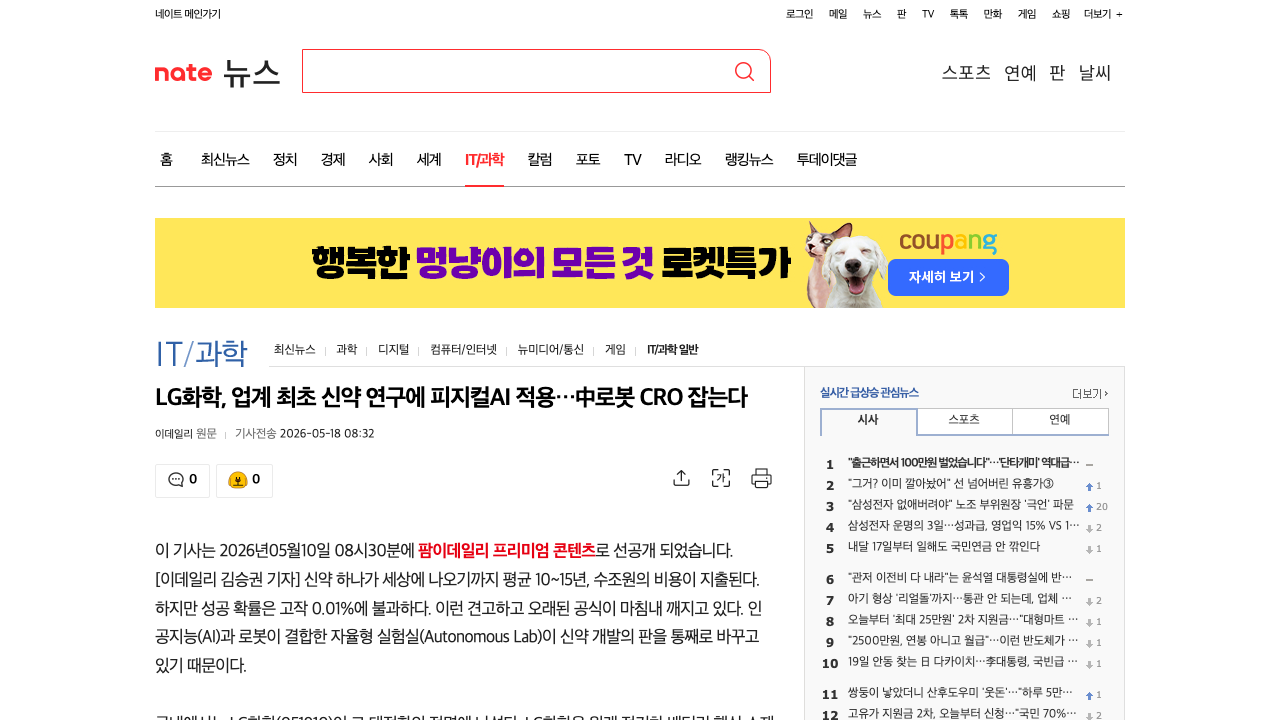Open 게임 in top utility bar
Screen dimensions: 1280x720
click(x=1027, y=14)
